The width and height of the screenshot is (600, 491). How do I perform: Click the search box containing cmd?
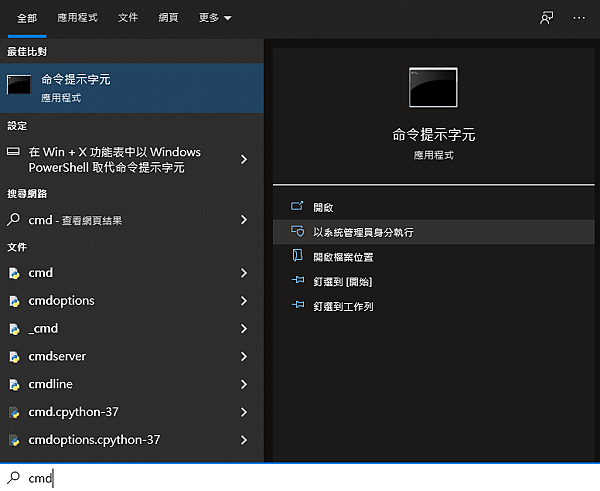(x=300, y=478)
